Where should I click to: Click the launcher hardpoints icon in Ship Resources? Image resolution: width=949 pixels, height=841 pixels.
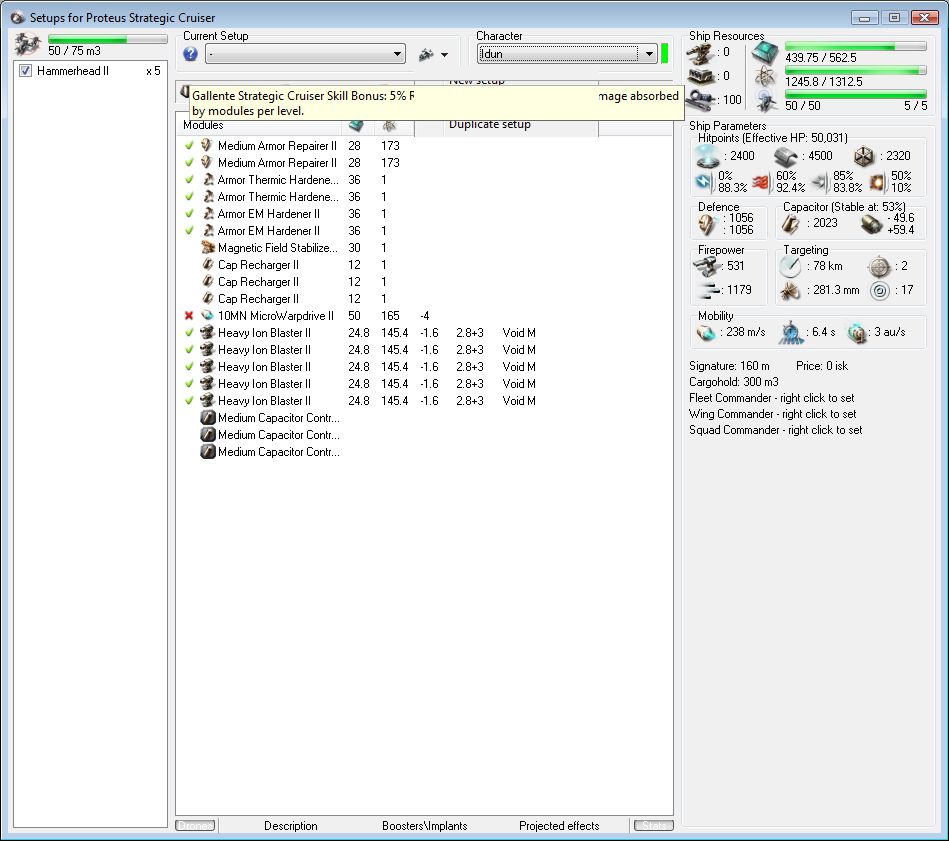coord(701,77)
